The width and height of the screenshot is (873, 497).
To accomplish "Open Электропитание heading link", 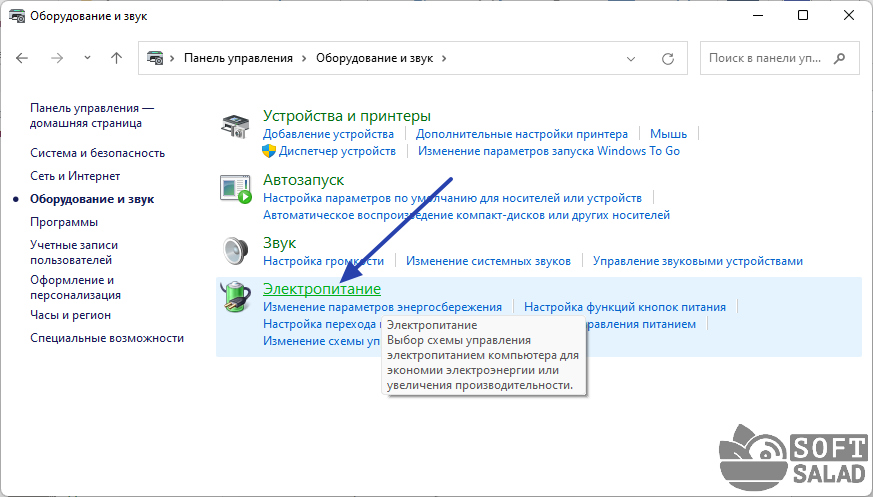I will (x=322, y=289).
